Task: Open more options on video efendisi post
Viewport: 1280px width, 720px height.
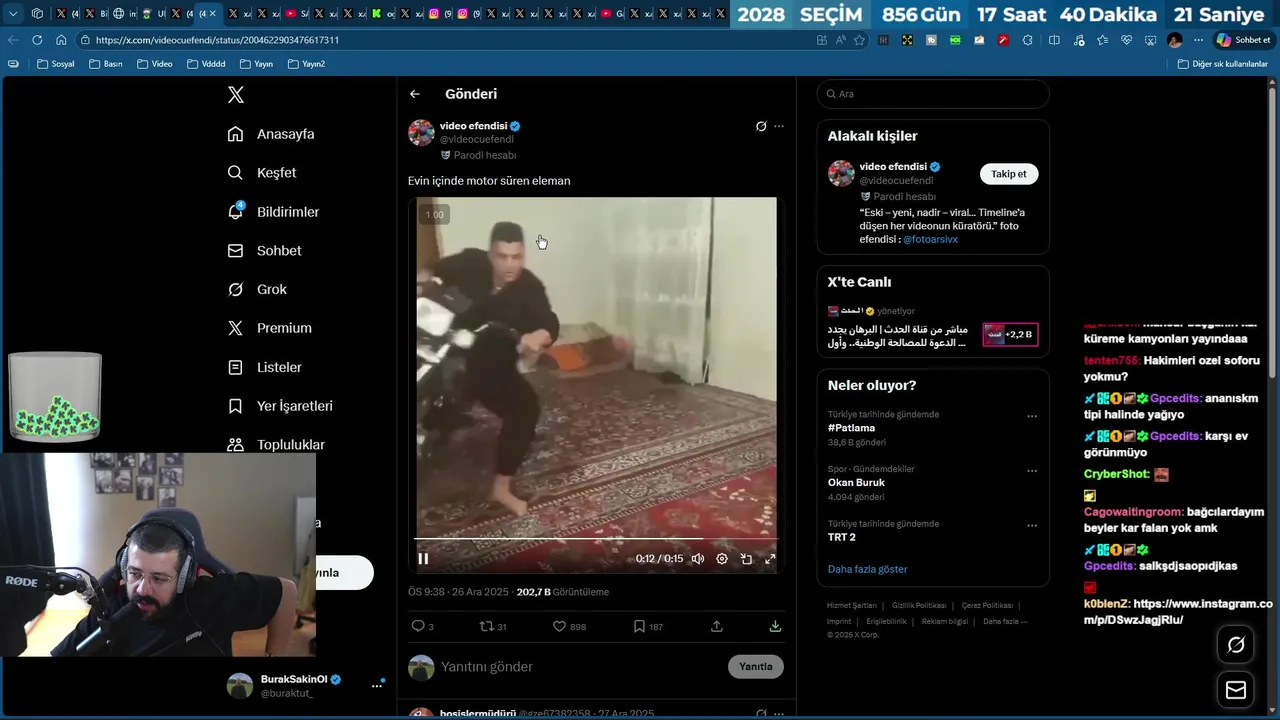Action: (779, 127)
